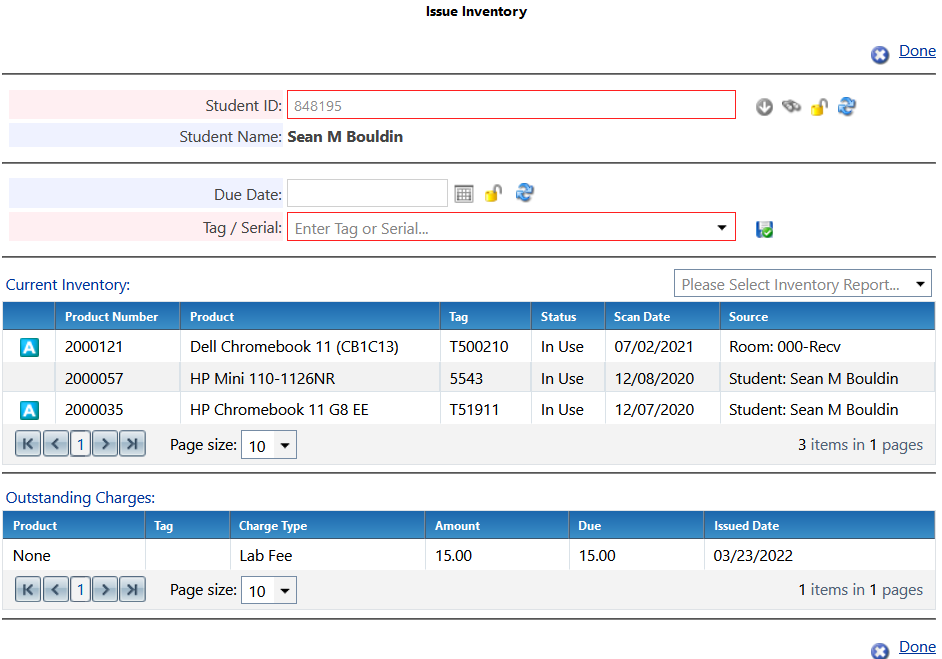Click the Done link at the top
Screen dimensions: 942x659
(917, 51)
